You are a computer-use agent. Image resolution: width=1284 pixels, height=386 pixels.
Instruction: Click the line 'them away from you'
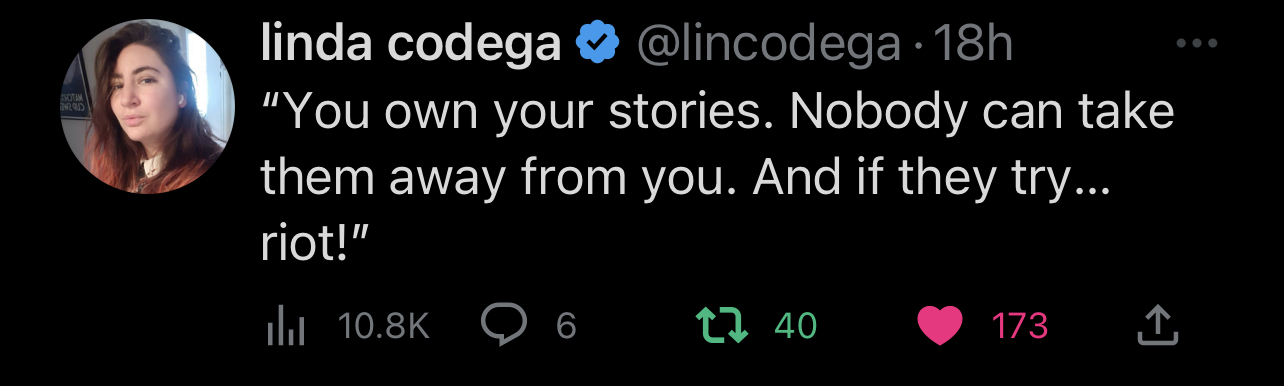(686, 180)
